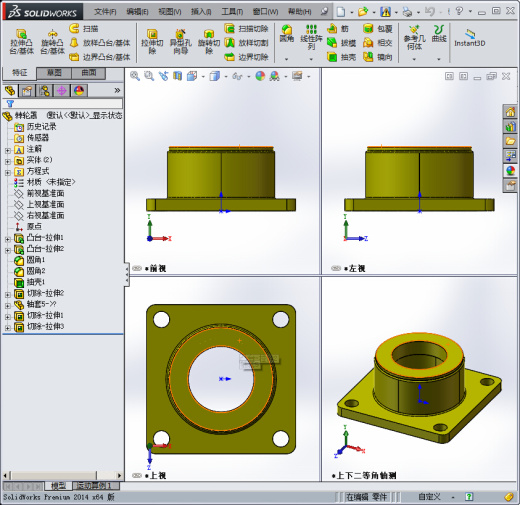Expand the 注解 annotations node

click(8, 151)
